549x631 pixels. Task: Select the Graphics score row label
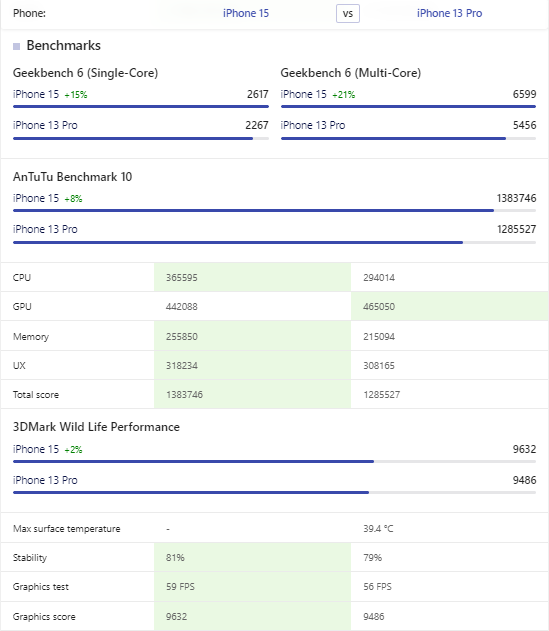click(44, 617)
